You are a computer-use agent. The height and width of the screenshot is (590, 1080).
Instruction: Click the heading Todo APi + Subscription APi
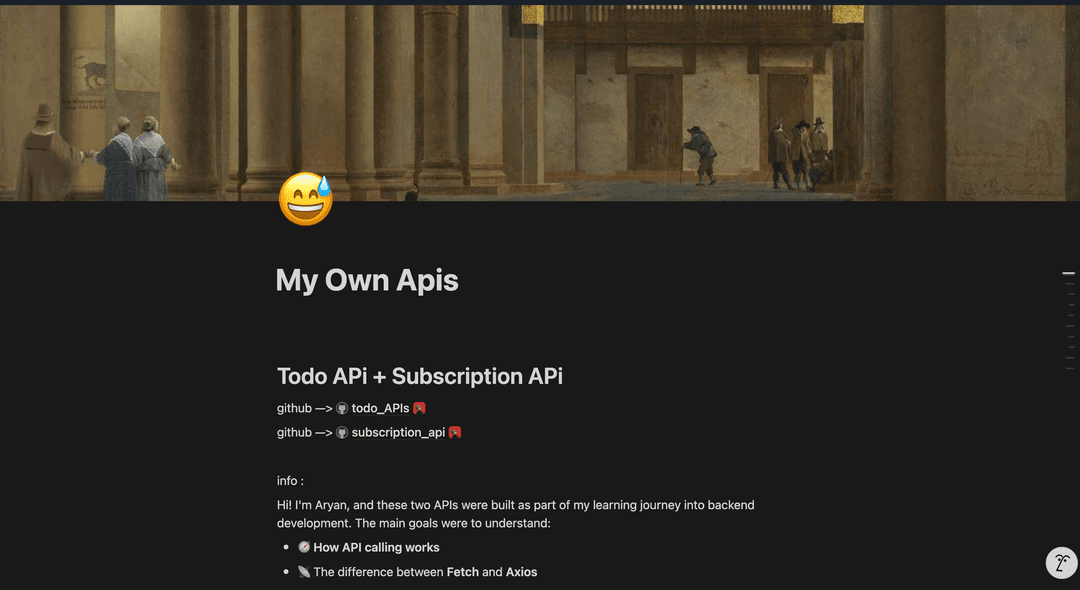tap(419, 376)
